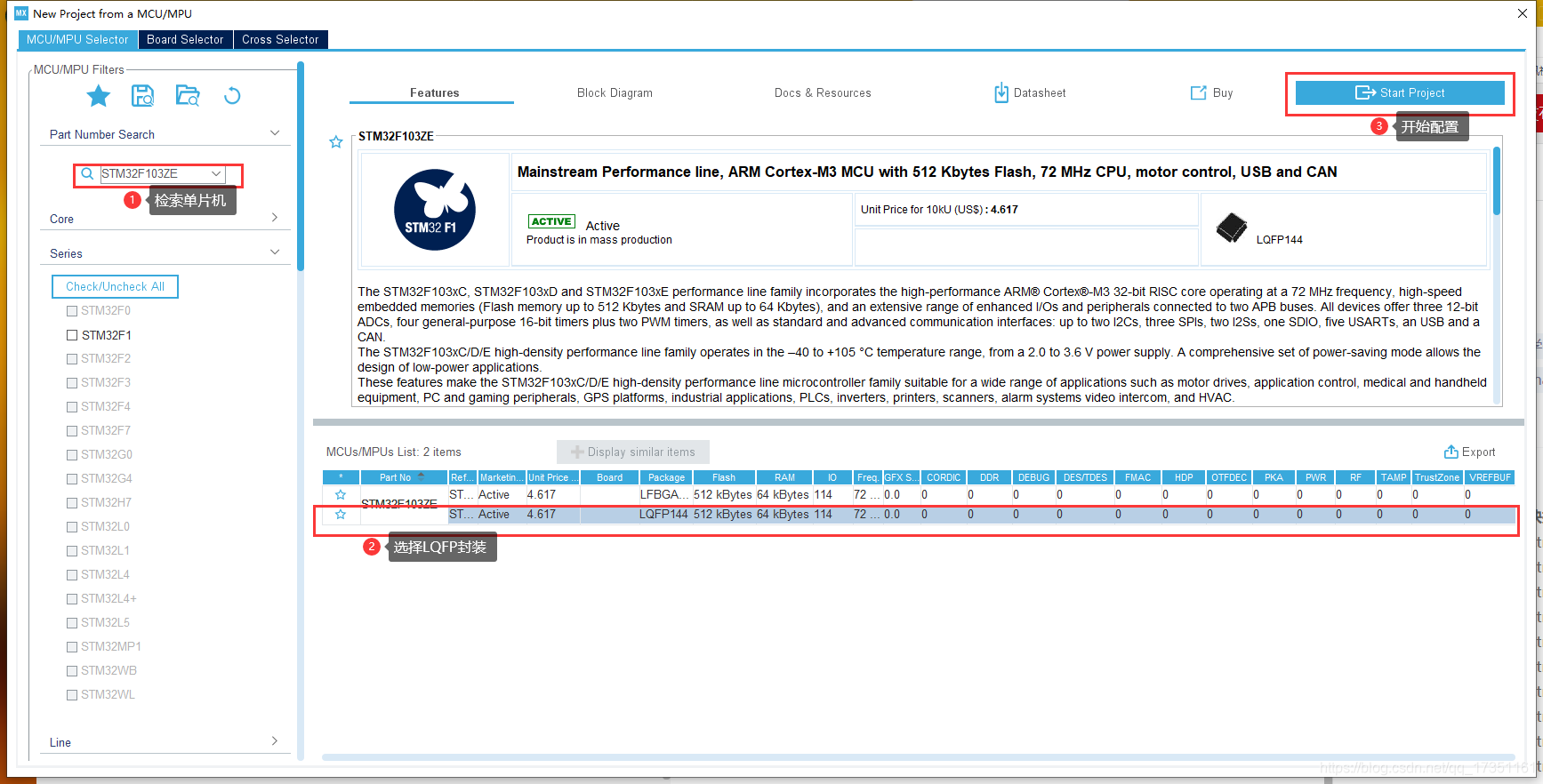Click the description panel vertical scrollbar
Screen dimensions: 1543x784
pyautogui.click(x=1497, y=181)
